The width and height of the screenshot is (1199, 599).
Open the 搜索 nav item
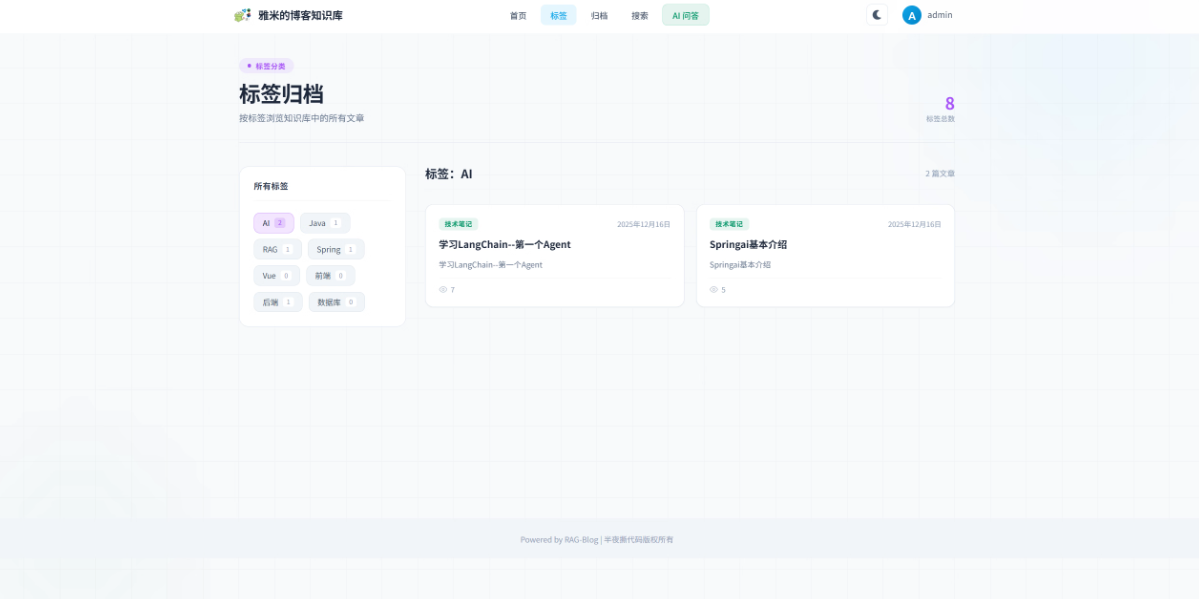pyautogui.click(x=640, y=15)
